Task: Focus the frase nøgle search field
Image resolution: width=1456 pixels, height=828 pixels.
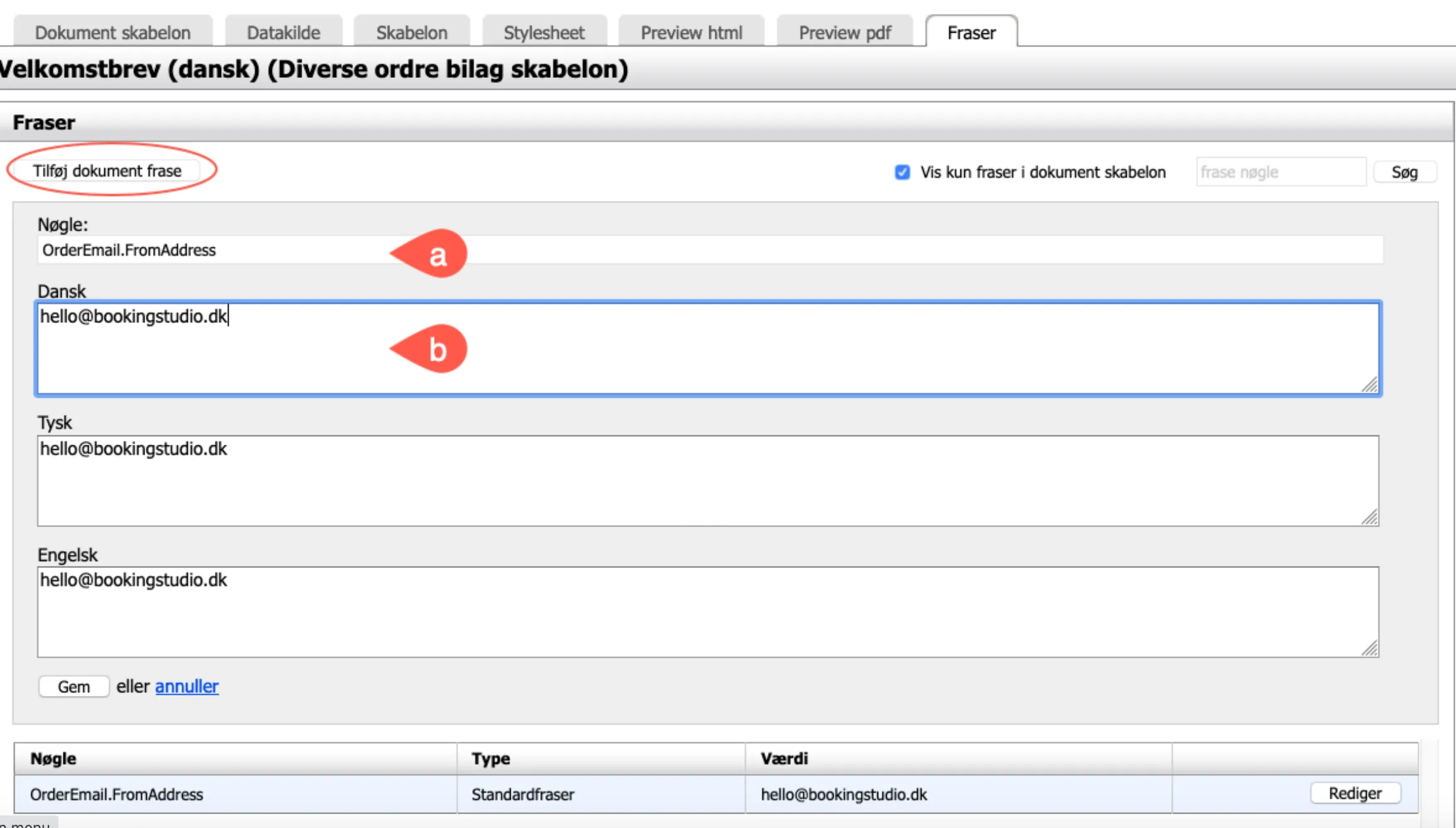Action: click(1280, 172)
